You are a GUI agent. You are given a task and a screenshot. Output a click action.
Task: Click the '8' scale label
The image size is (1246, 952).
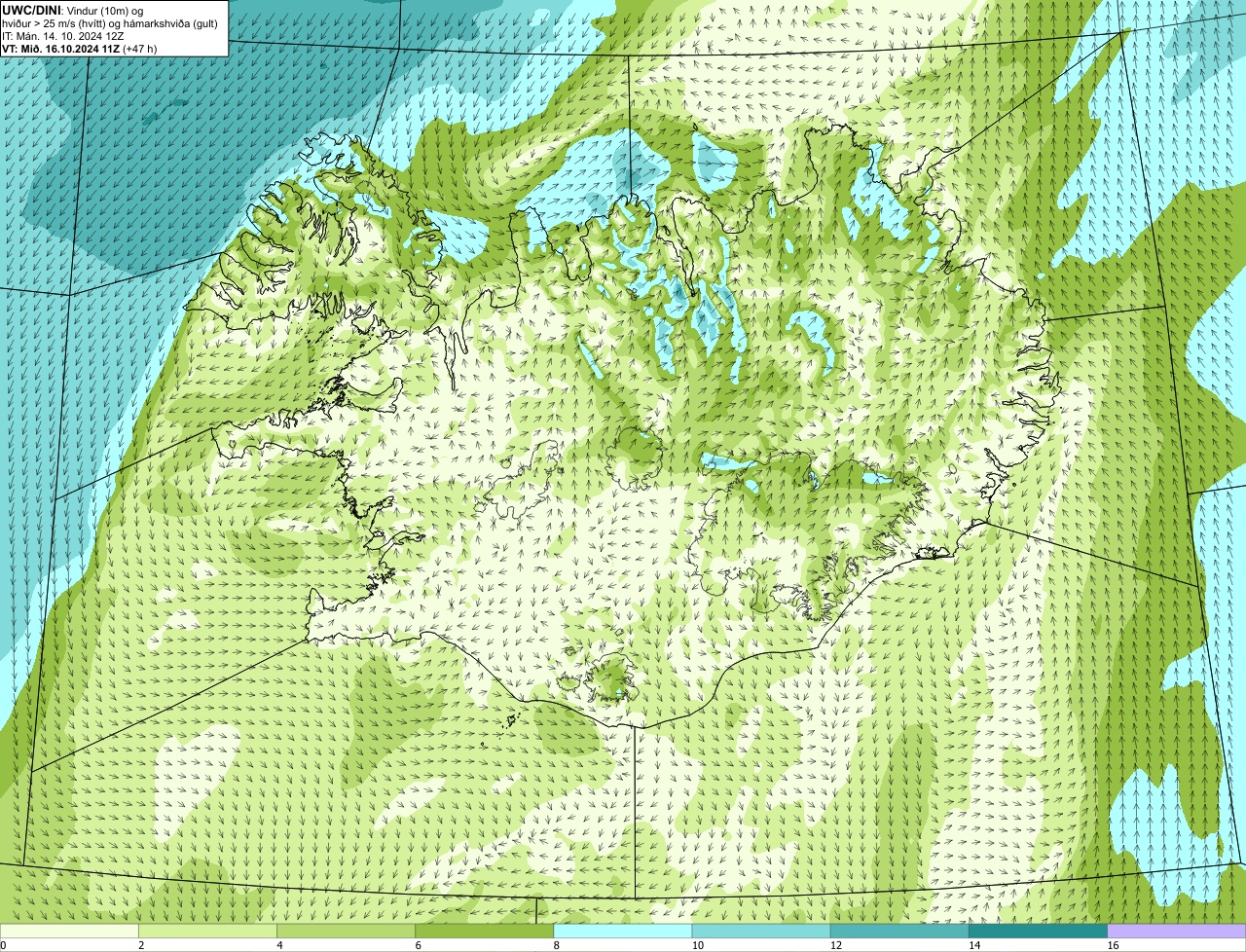[x=557, y=945]
